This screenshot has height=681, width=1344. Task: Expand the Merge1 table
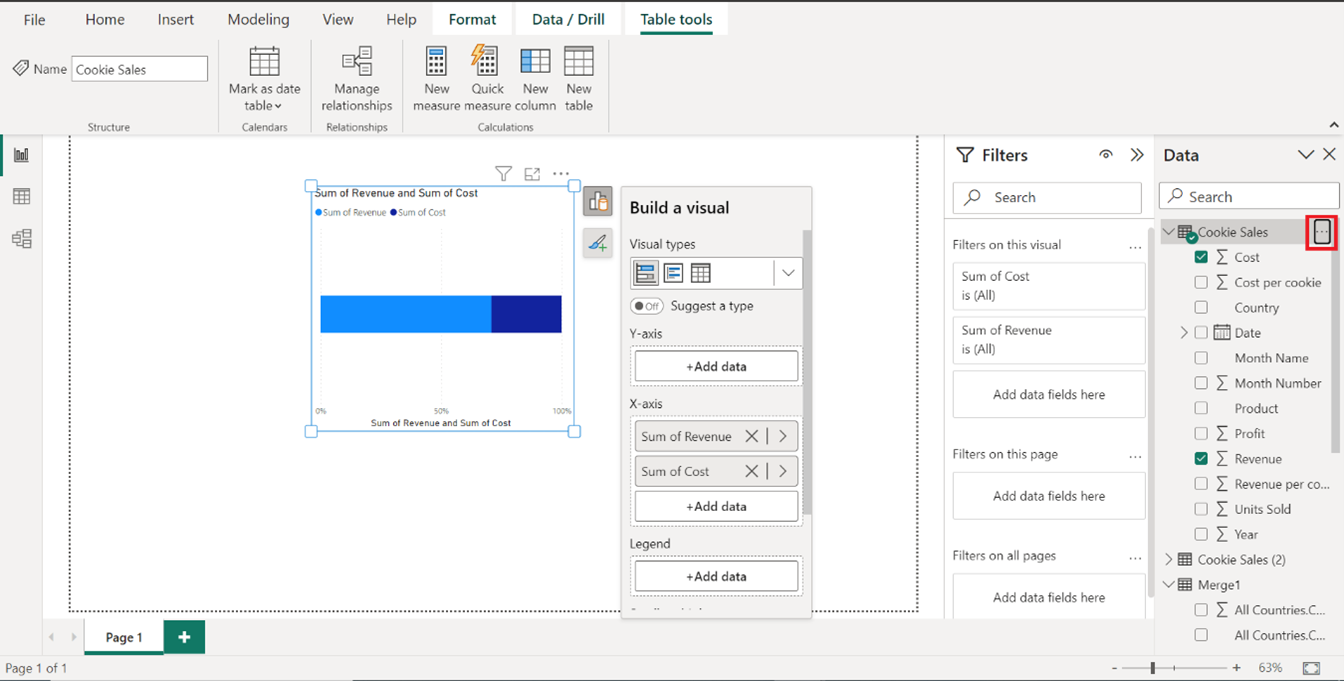(x=1168, y=584)
